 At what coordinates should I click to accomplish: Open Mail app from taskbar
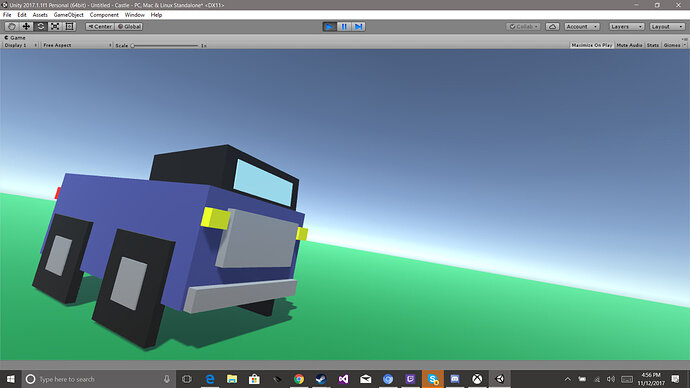click(x=365, y=379)
